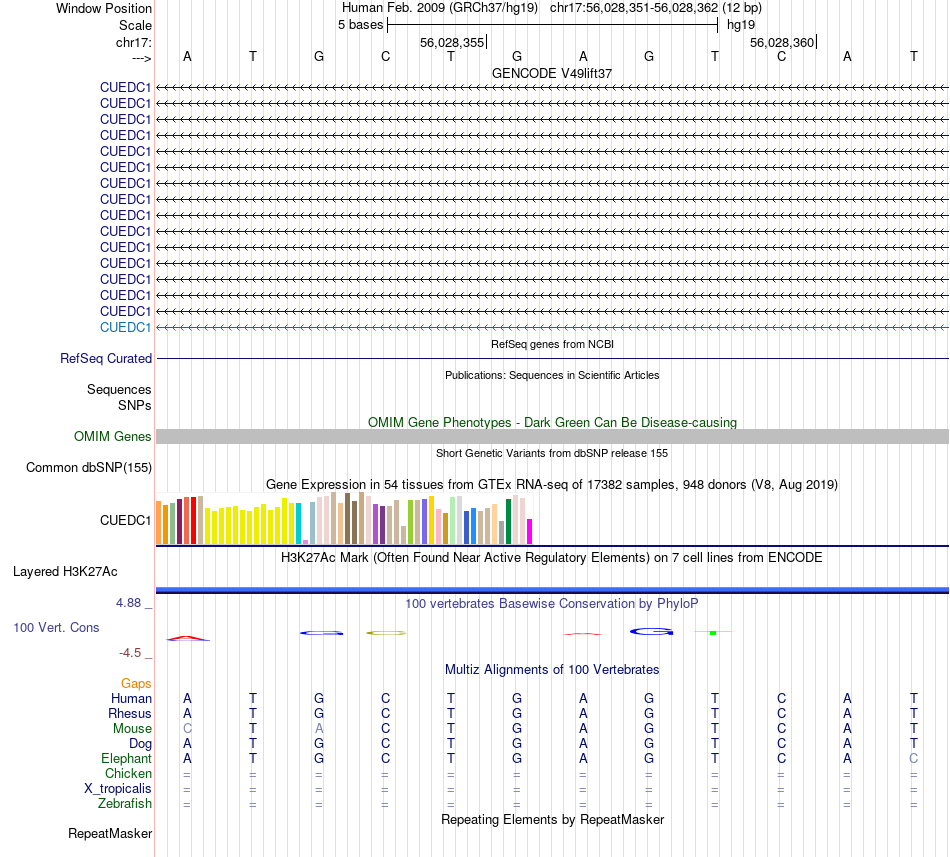The height and width of the screenshot is (857, 950).
Task: Select the magenta bar ending the GTEx chart
Action: tap(530, 531)
